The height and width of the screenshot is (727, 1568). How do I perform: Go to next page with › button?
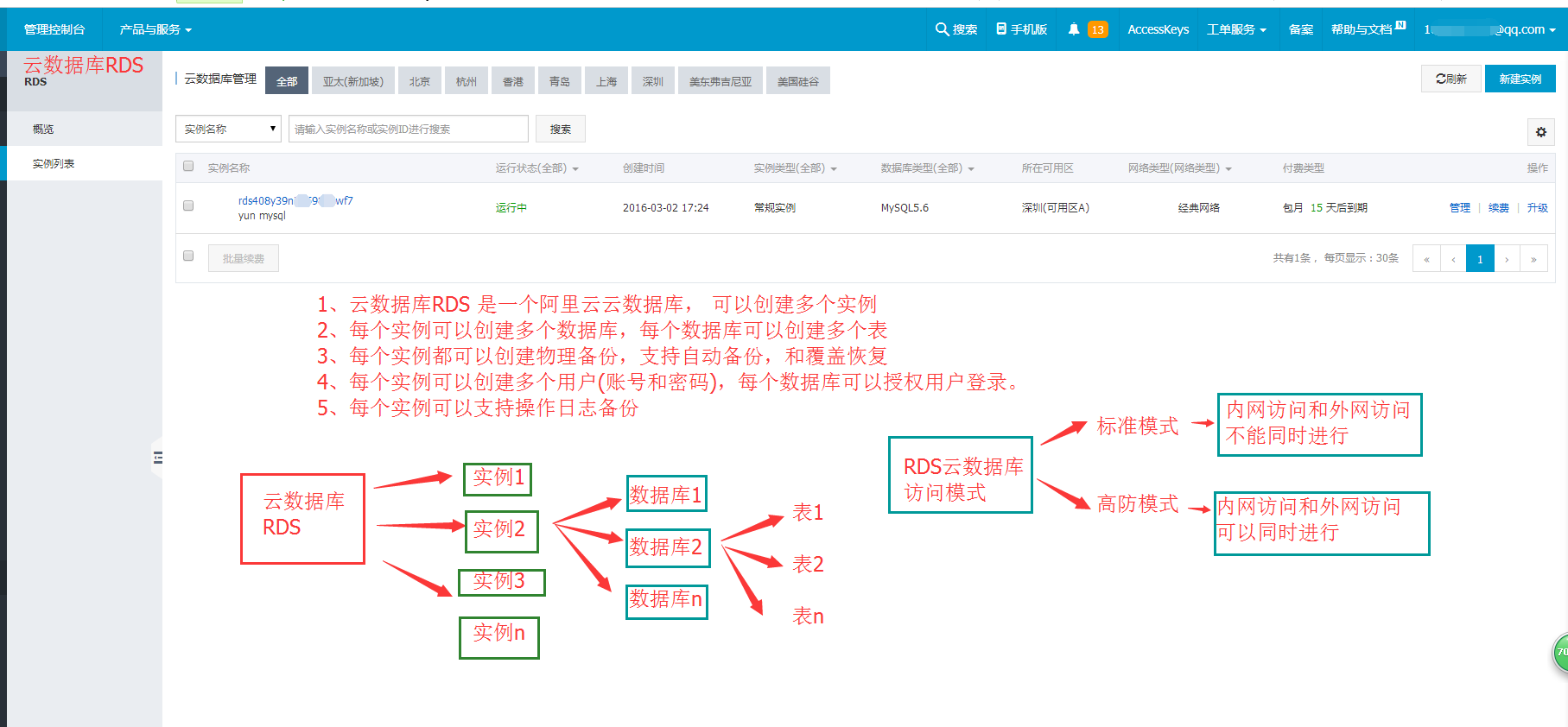click(1507, 259)
